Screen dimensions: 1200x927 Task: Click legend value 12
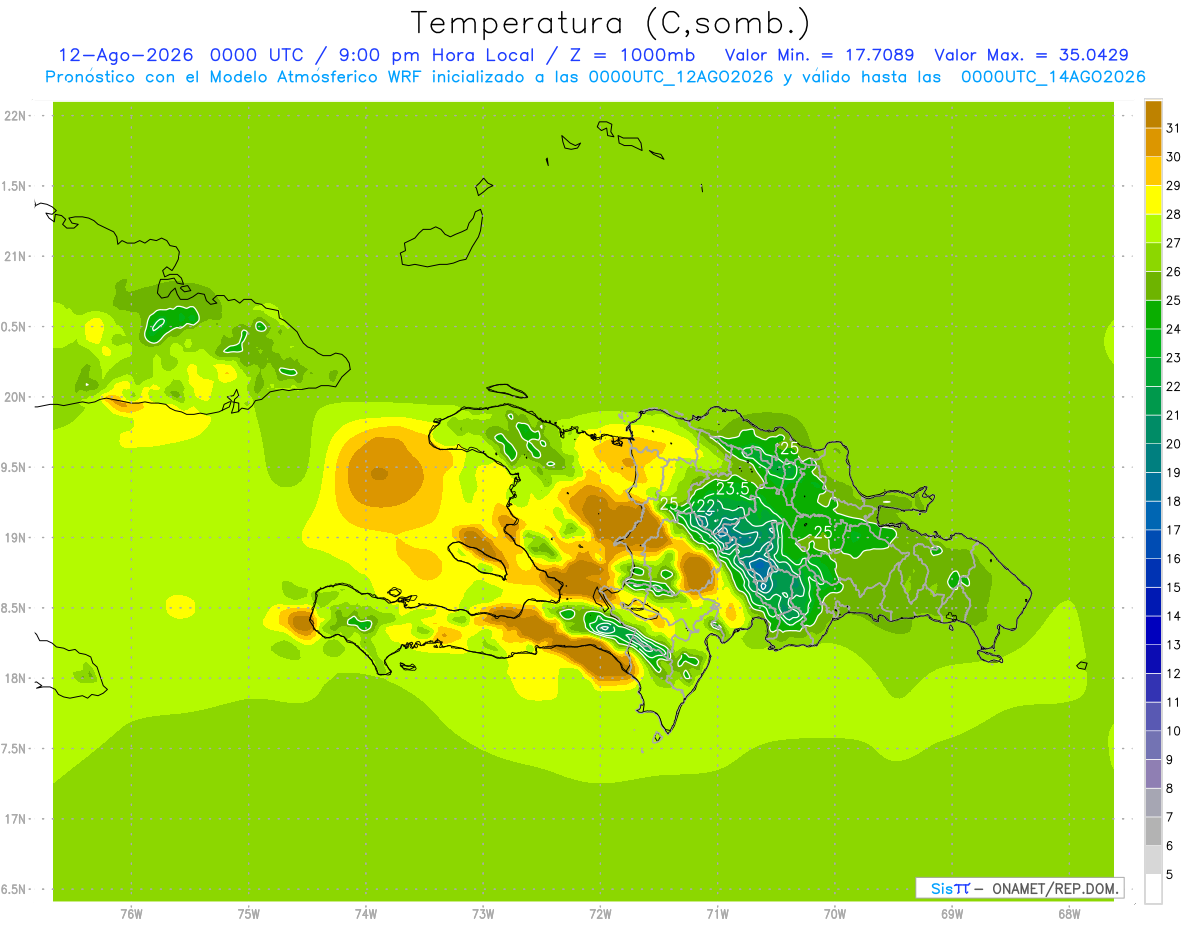(1173, 674)
